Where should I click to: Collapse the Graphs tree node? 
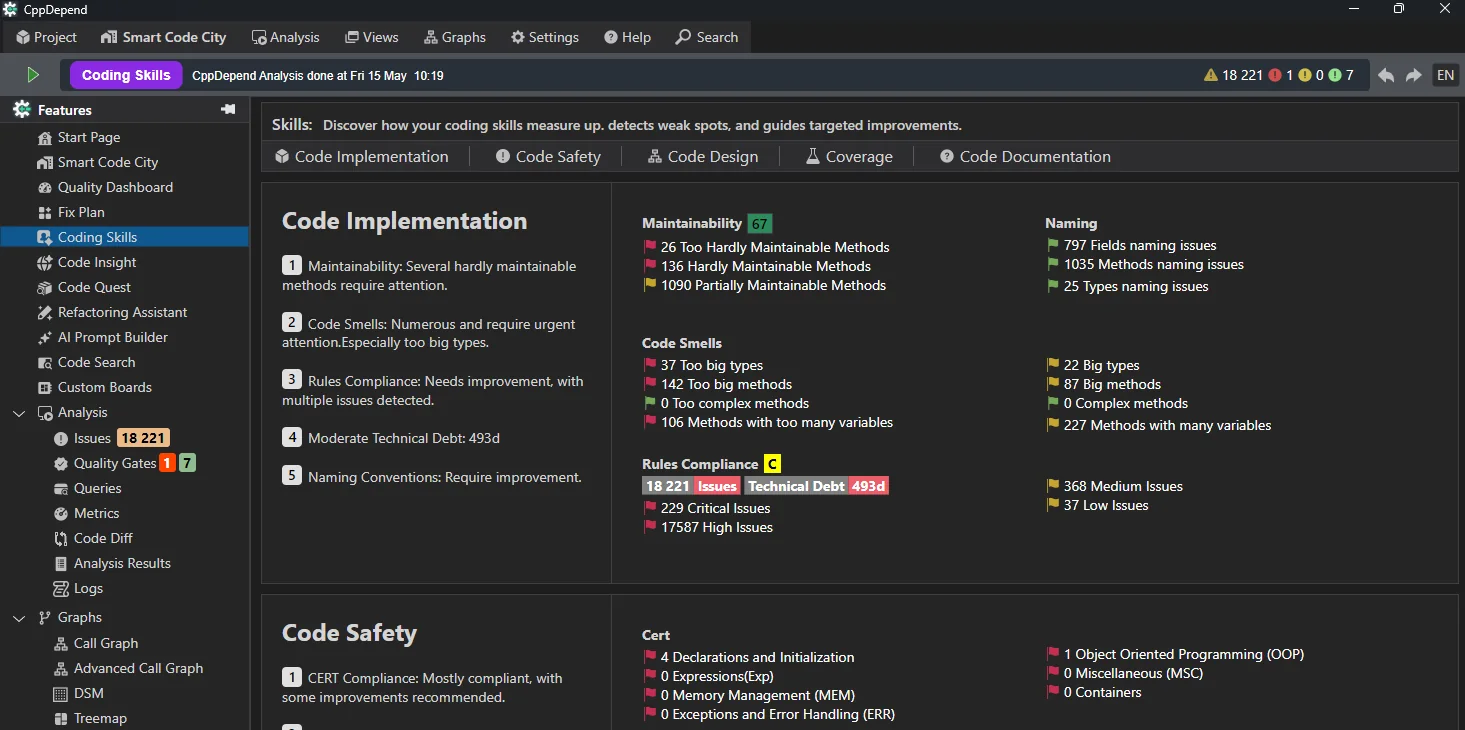click(x=19, y=618)
